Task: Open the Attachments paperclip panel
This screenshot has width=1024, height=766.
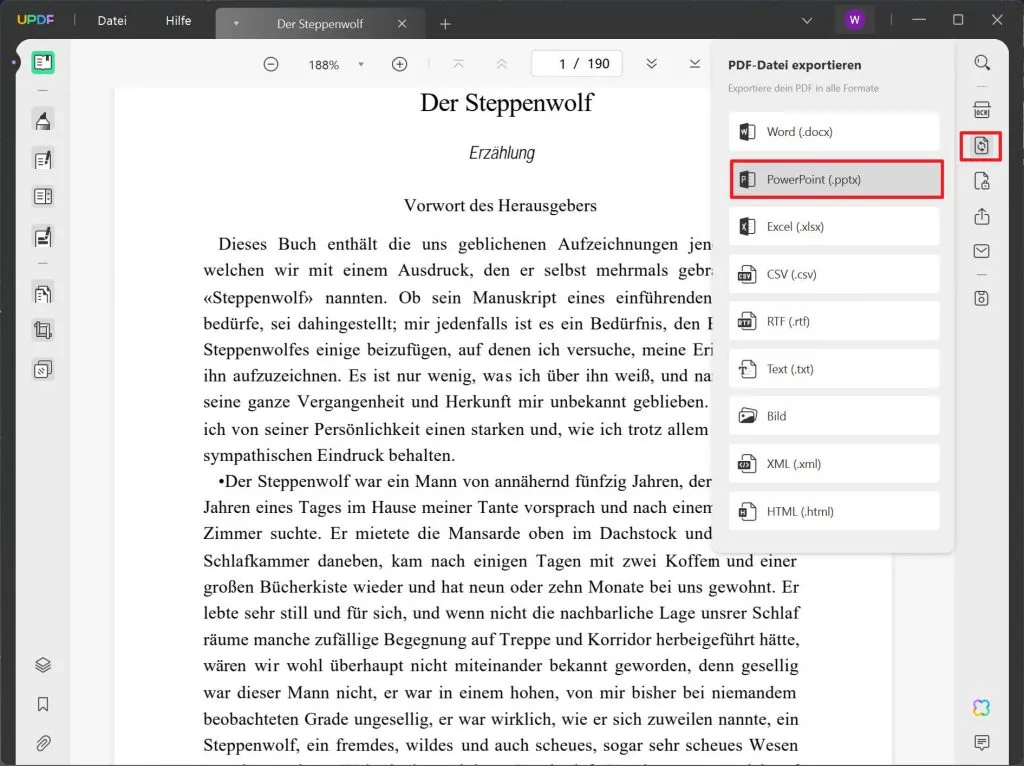Action: tap(43, 743)
